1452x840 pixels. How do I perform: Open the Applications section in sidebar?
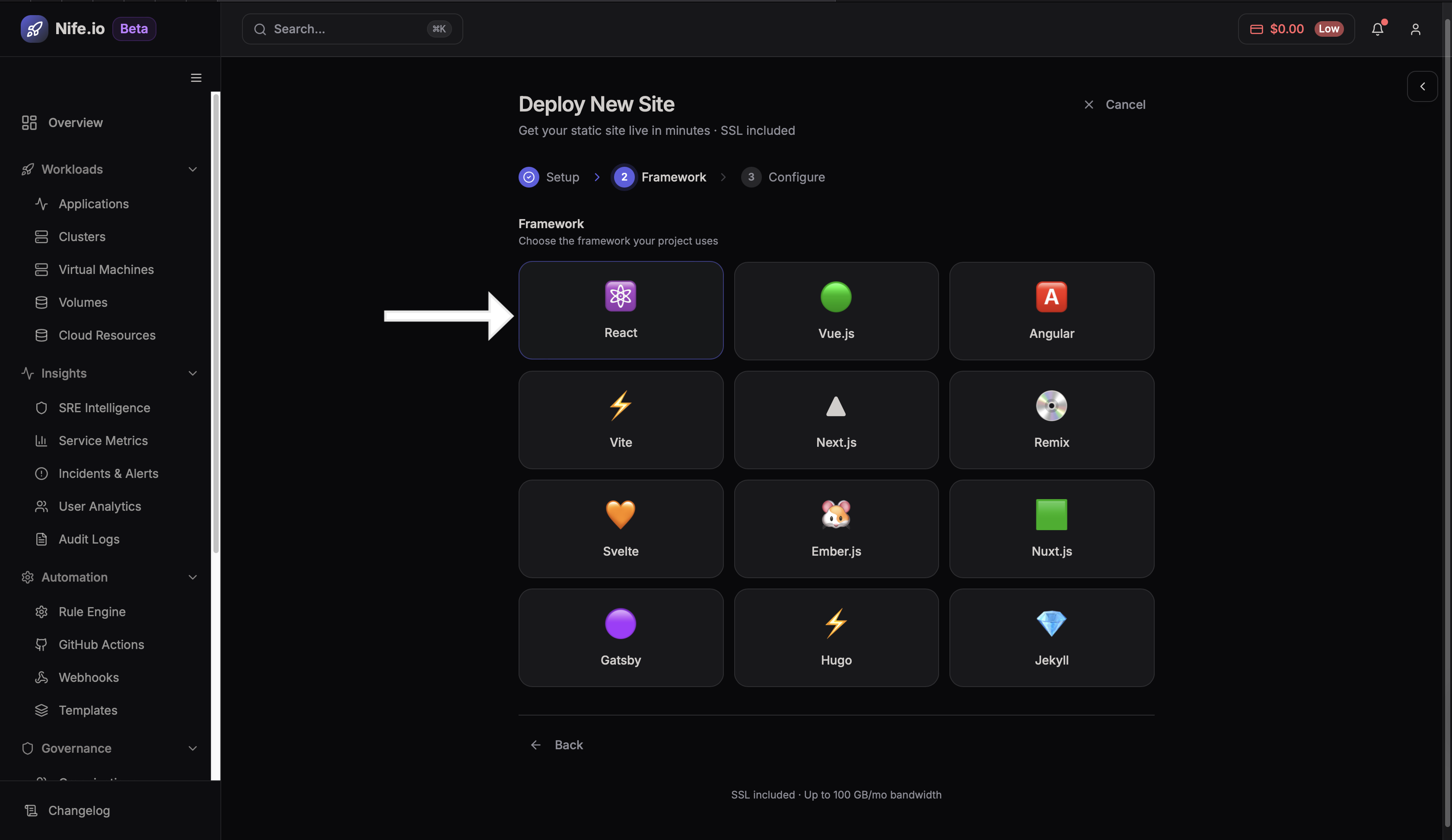tap(93, 204)
